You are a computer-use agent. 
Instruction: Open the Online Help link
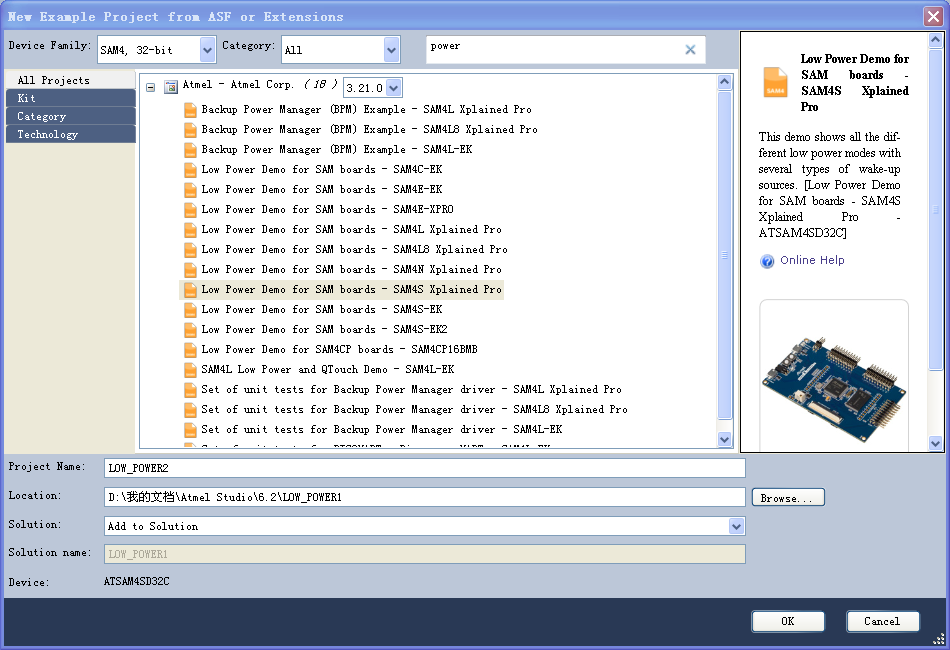[812, 260]
